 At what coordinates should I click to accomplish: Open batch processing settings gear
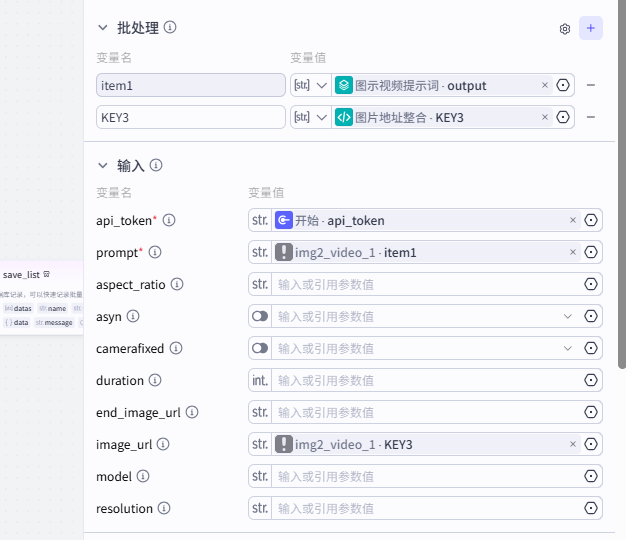pyautogui.click(x=565, y=29)
